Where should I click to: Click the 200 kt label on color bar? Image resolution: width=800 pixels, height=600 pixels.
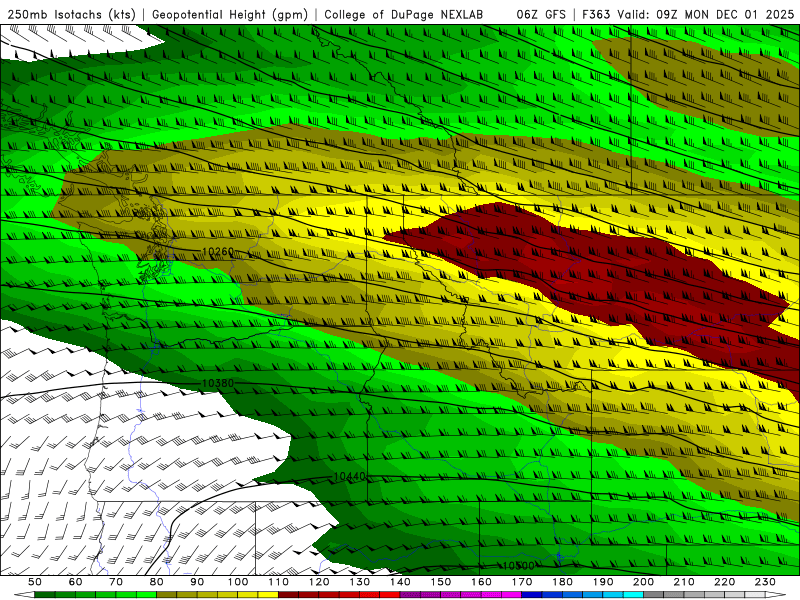click(x=643, y=582)
